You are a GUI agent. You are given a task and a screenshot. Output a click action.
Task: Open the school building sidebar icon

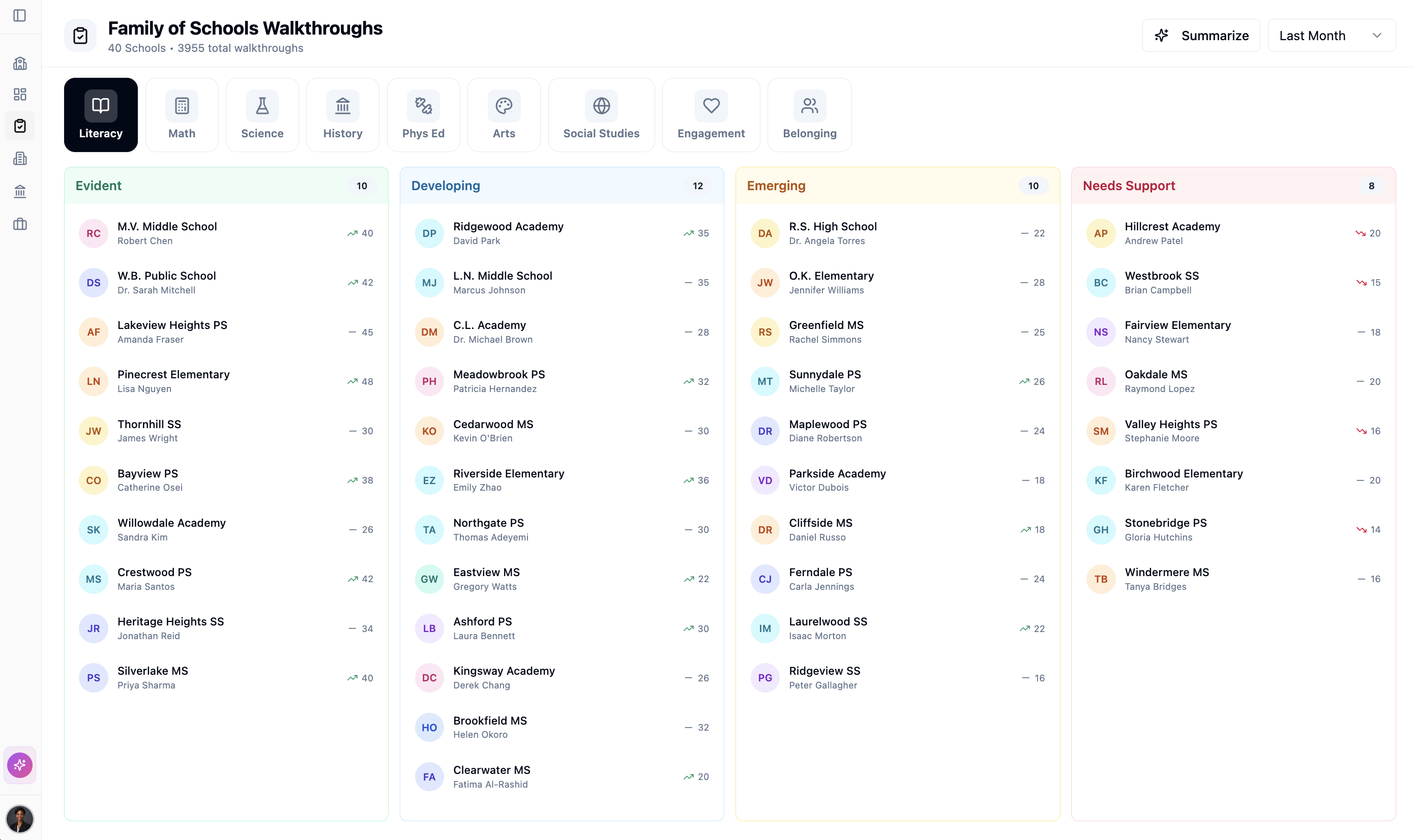(x=20, y=63)
